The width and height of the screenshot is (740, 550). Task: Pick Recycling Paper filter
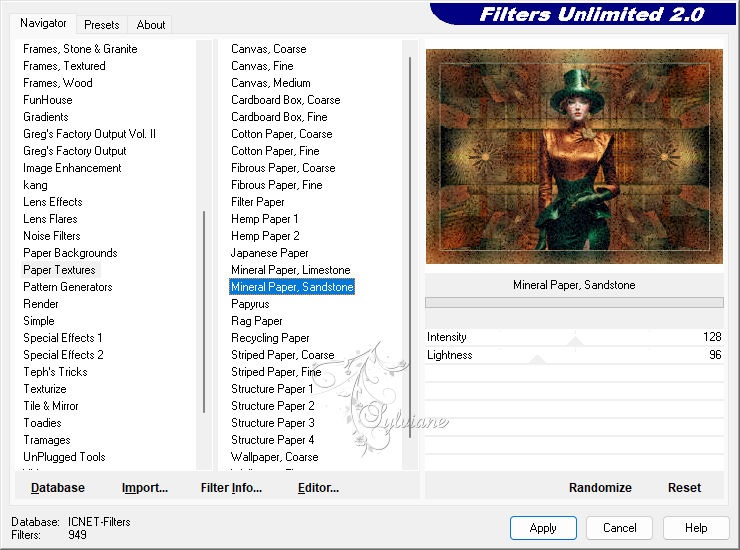270,338
